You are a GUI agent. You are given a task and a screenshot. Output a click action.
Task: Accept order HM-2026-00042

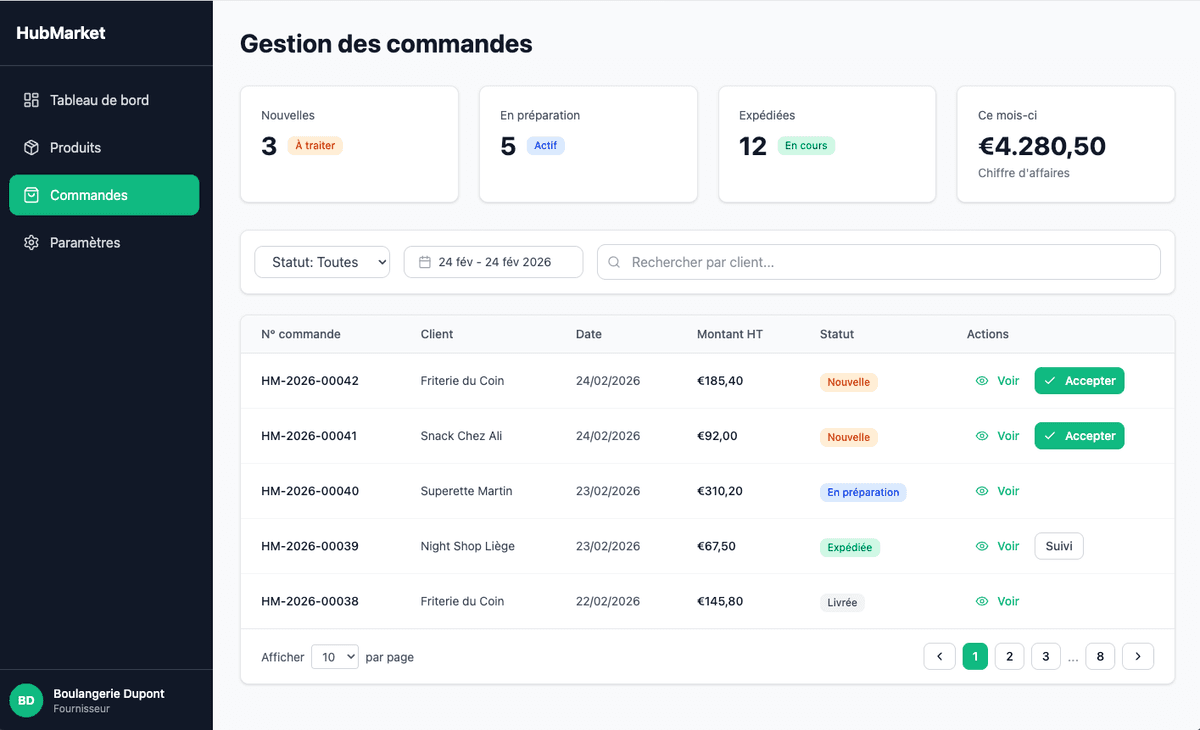click(x=1079, y=381)
